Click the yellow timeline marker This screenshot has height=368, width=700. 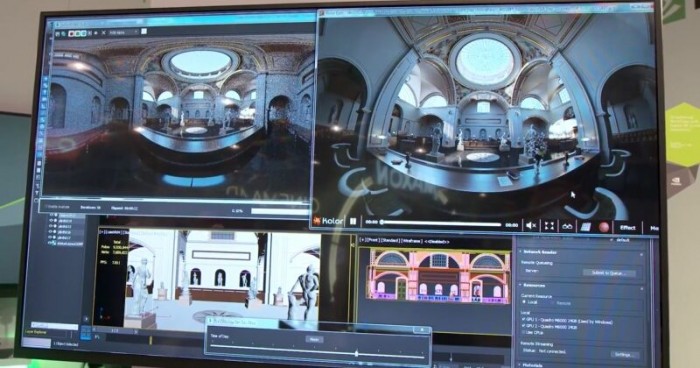150,340
